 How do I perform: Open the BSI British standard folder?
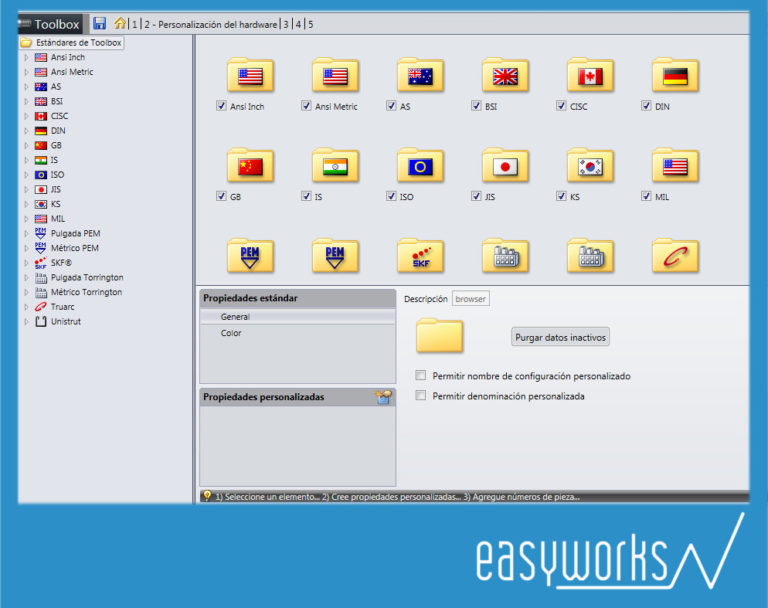(x=505, y=75)
